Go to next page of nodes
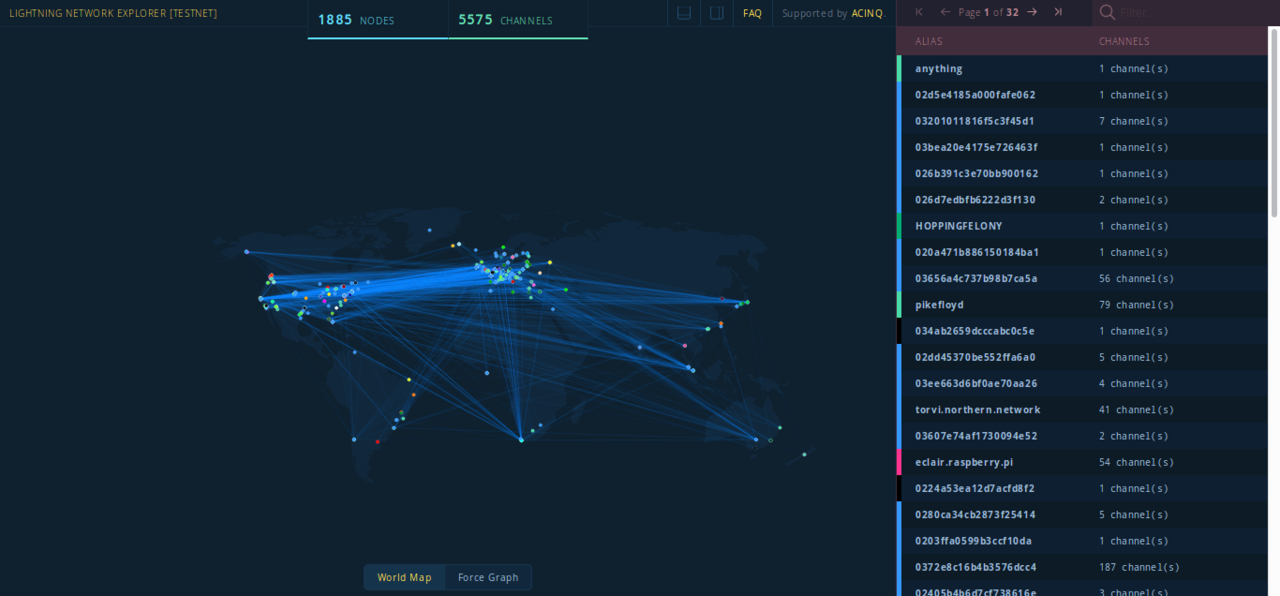 click(x=1032, y=12)
